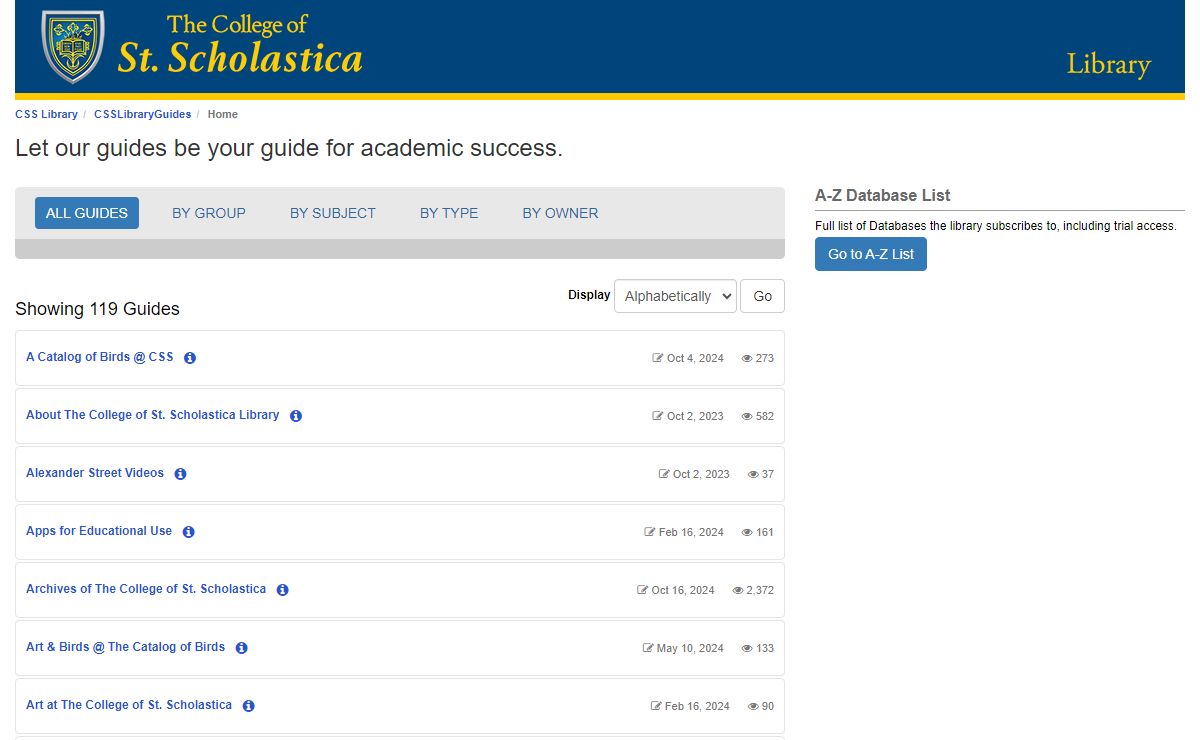Viewport: 1200px width, 740px height.
Task: Click the Feb 16, 2024 date in Apps row
Action: pyautogui.click(x=691, y=532)
